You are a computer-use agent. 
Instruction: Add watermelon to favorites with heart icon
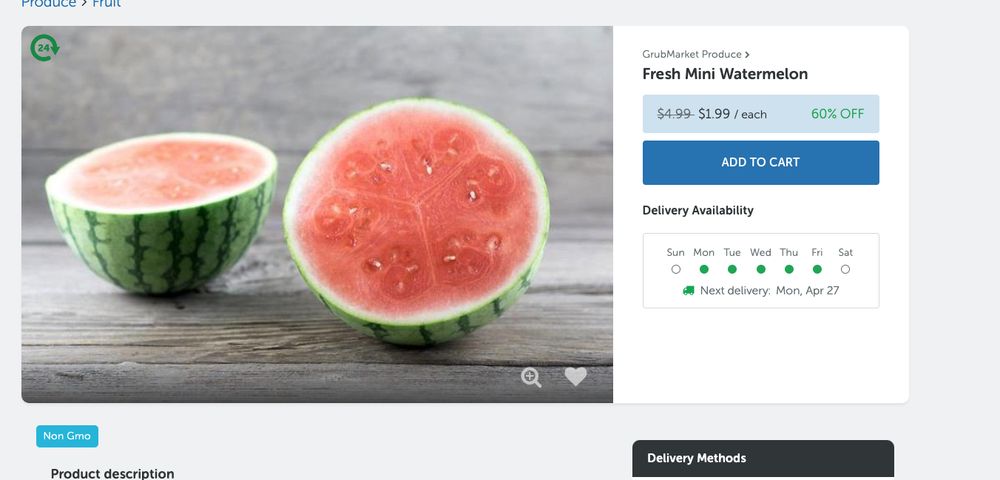pyautogui.click(x=575, y=377)
